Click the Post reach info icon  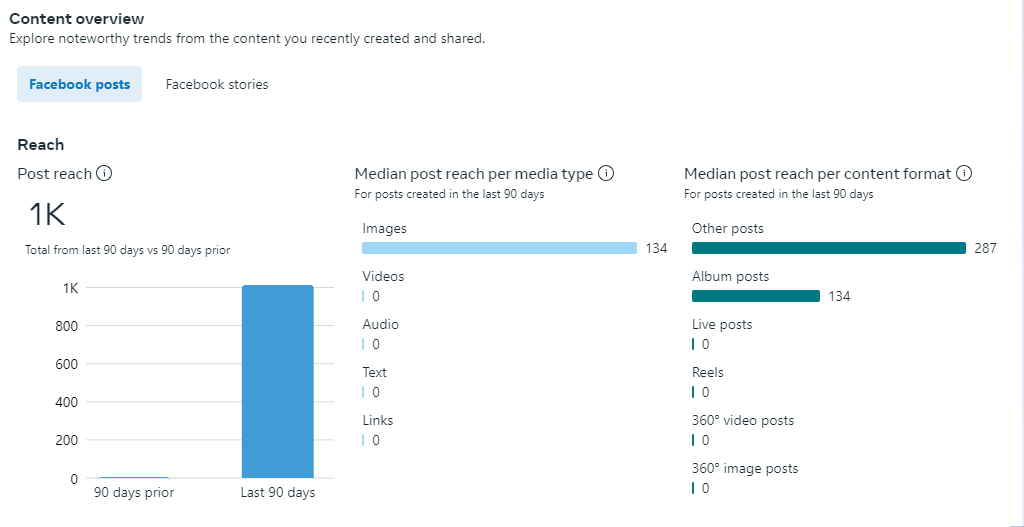tap(104, 174)
